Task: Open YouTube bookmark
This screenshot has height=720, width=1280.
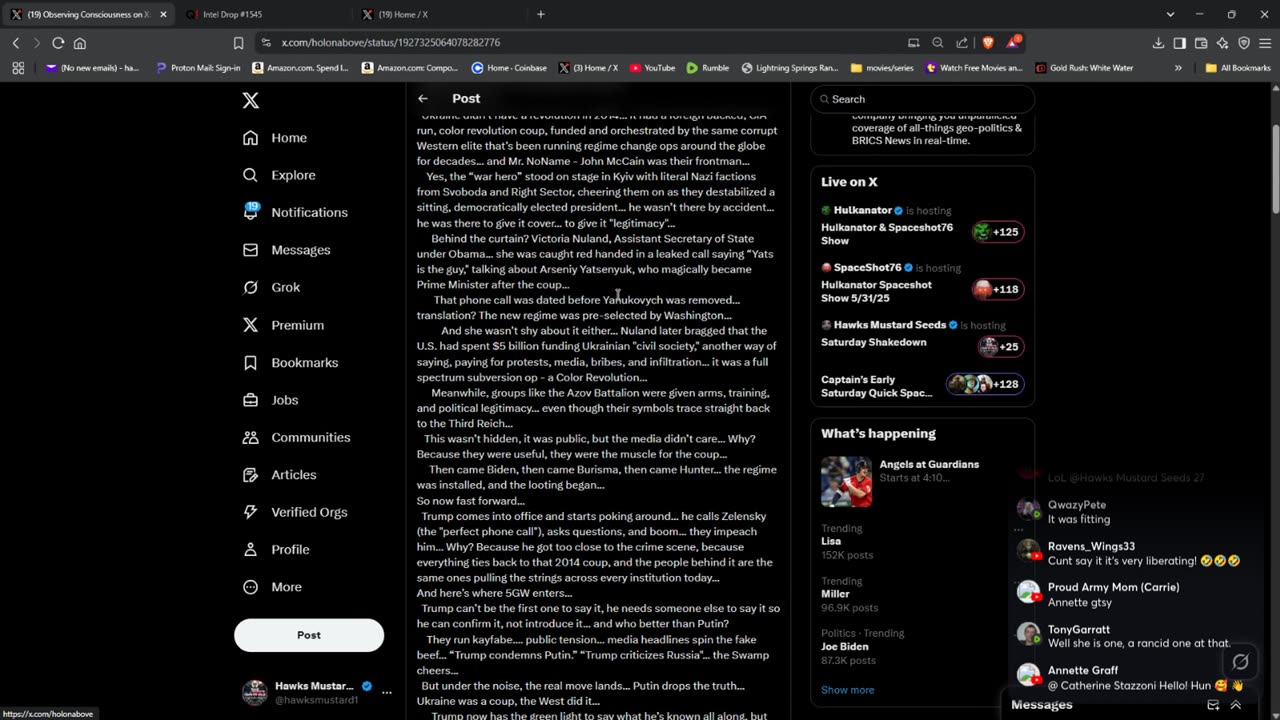Action: click(x=651, y=68)
